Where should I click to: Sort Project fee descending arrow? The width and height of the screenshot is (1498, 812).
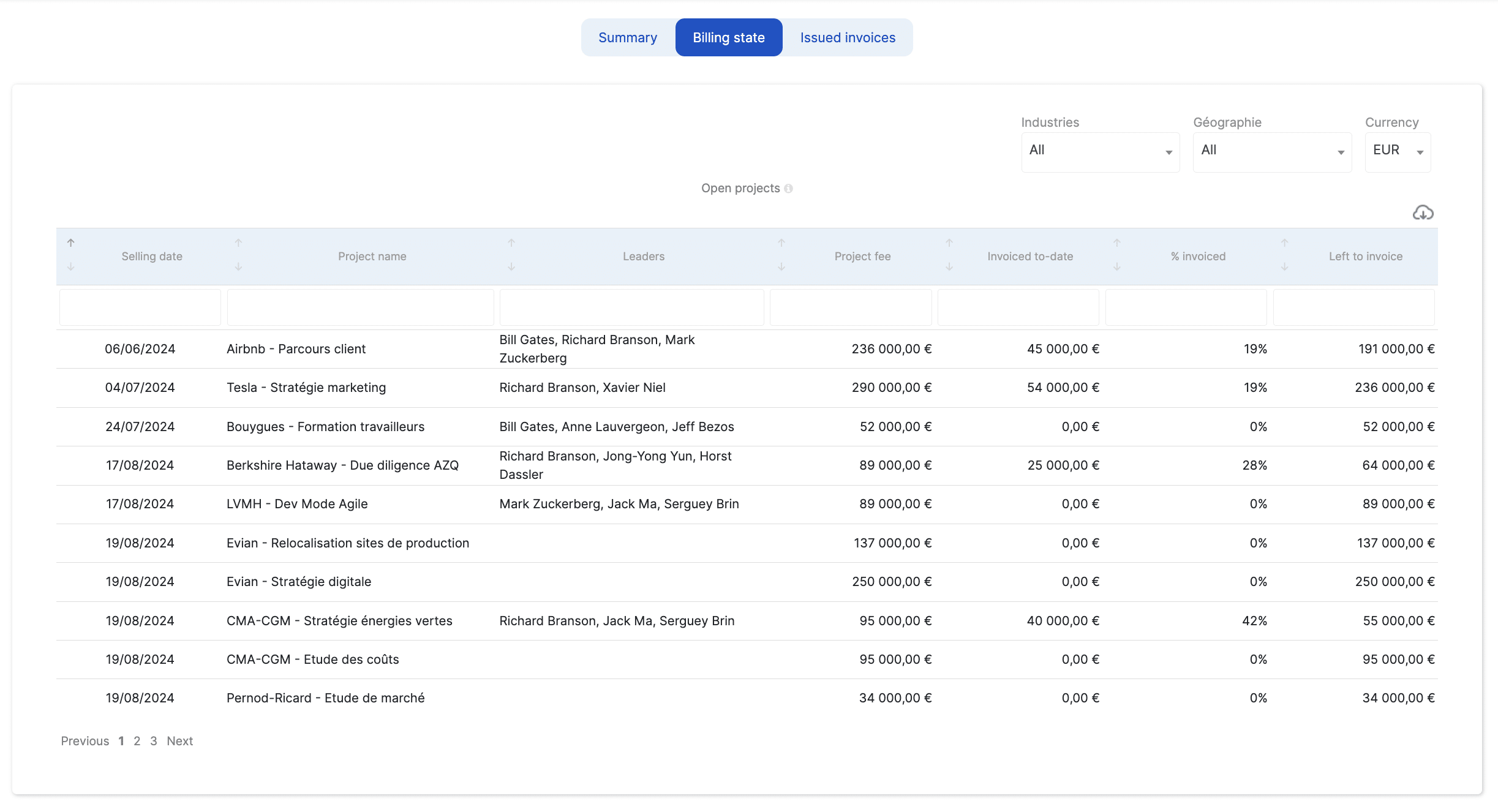pos(781,267)
